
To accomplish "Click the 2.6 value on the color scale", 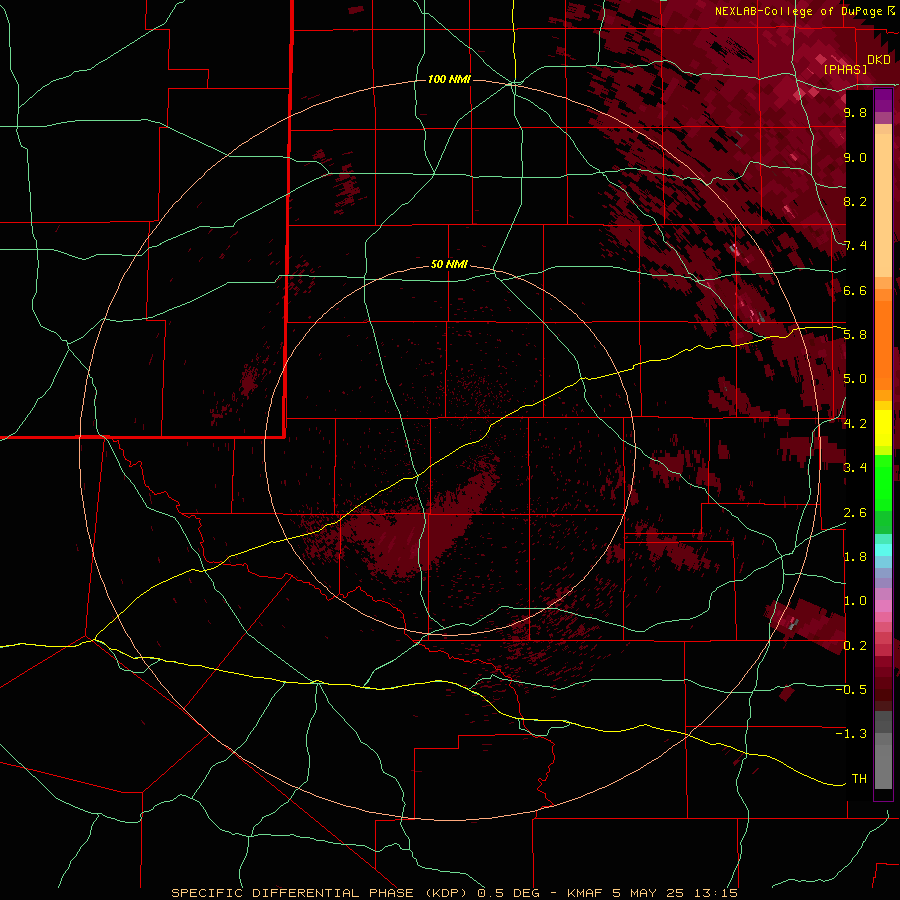I will (x=855, y=513).
